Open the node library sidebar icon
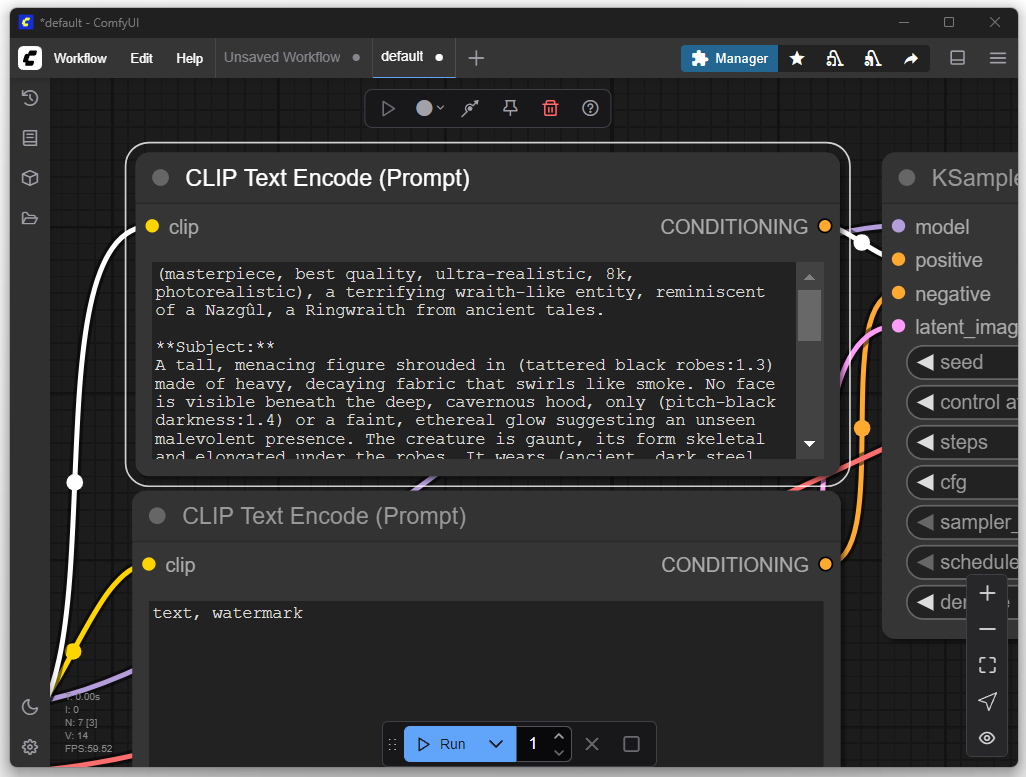The image size is (1026, 777). point(30,138)
